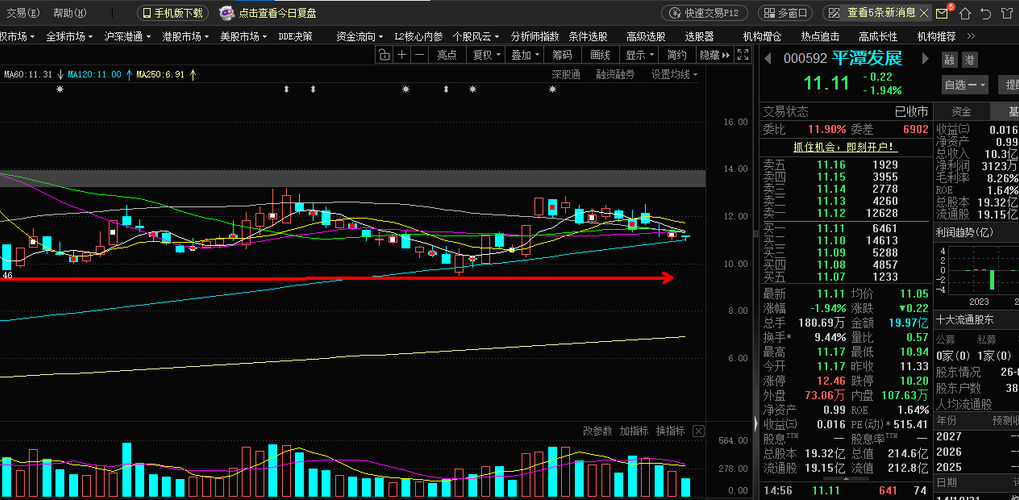Expand more menu items chevron

click(971, 36)
